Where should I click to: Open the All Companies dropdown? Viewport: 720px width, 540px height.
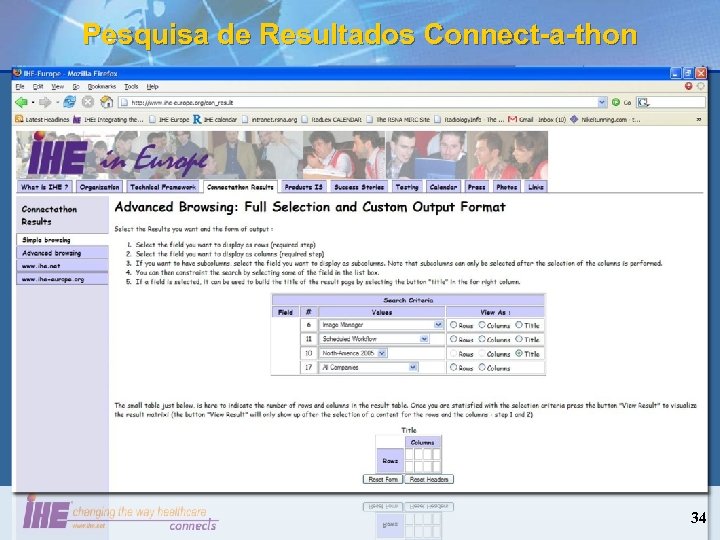(x=369, y=367)
